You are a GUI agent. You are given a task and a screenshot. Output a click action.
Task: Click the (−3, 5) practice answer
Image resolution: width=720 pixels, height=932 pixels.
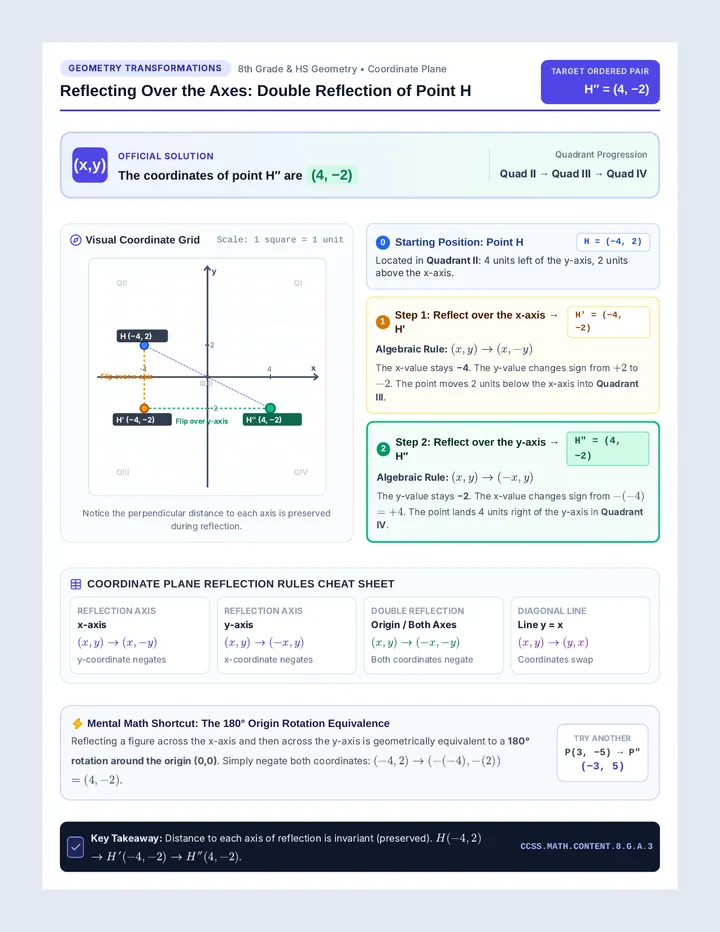602,766
